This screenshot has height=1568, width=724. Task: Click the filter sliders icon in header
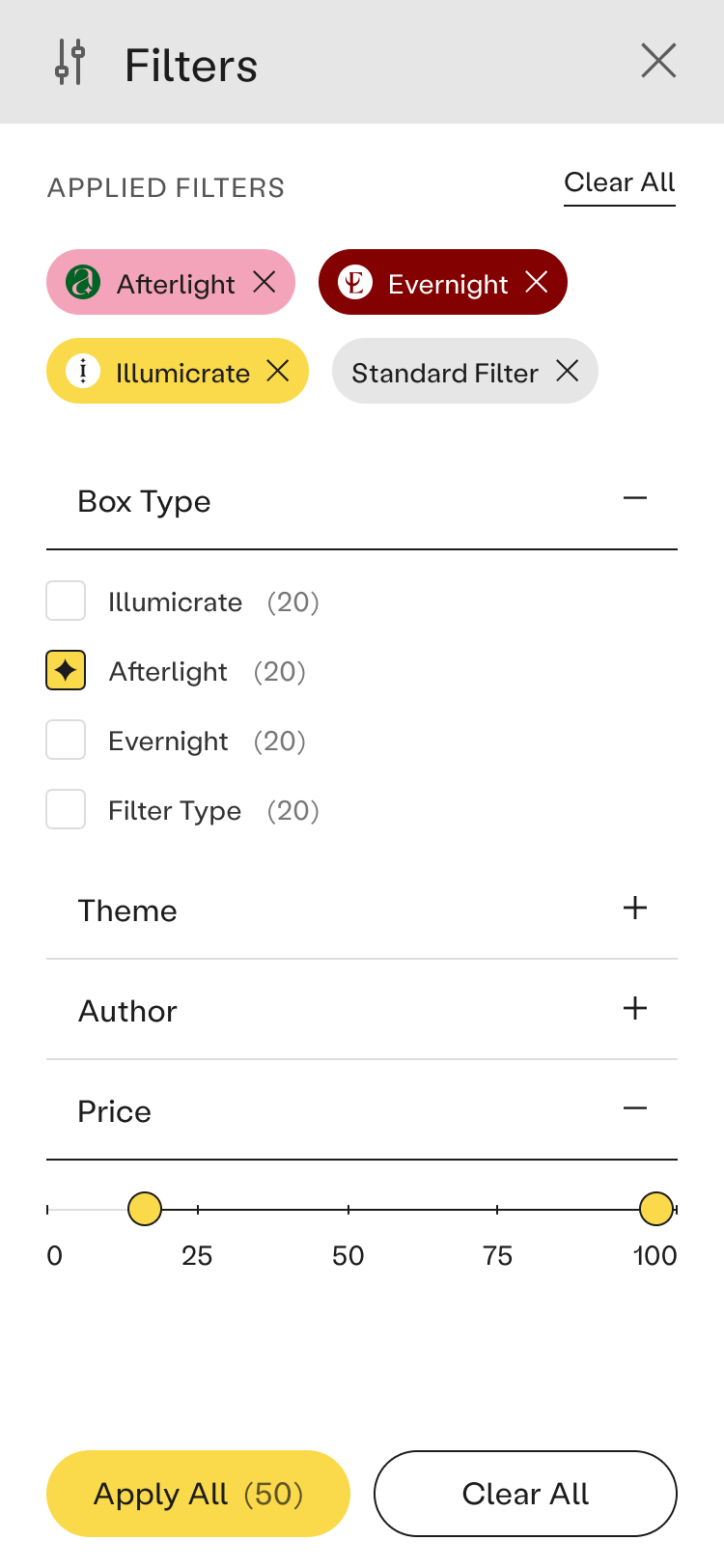pyautogui.click(x=70, y=63)
